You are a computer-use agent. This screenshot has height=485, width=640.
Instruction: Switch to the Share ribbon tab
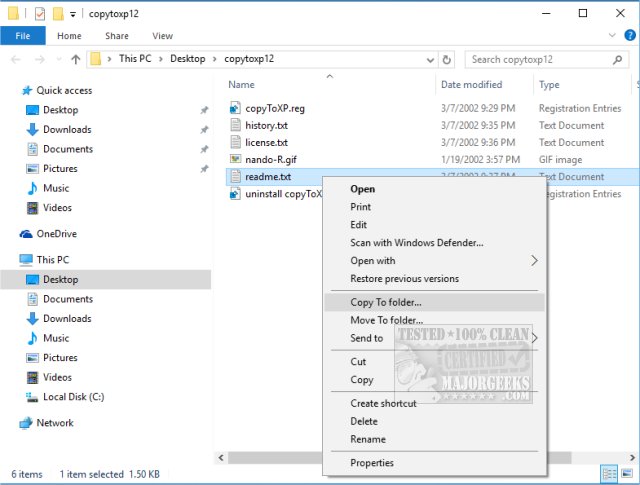click(x=117, y=36)
